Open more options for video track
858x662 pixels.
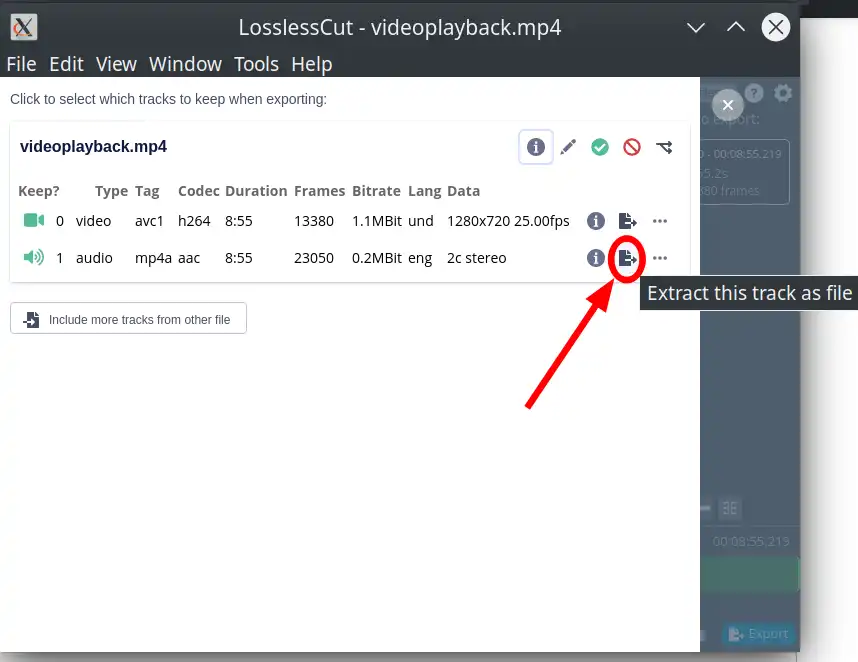coord(660,221)
